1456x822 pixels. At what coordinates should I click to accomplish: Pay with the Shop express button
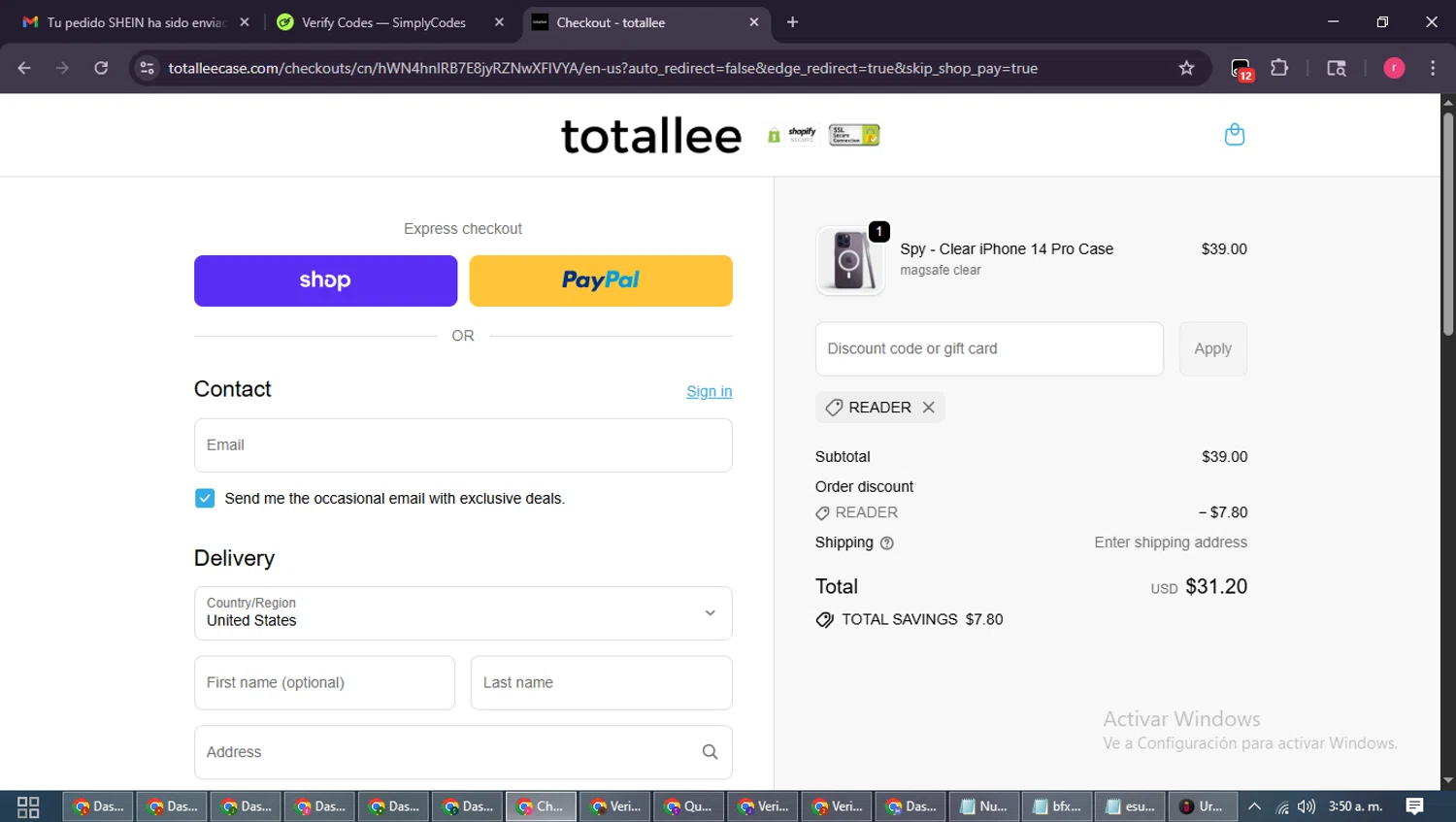[x=325, y=280]
